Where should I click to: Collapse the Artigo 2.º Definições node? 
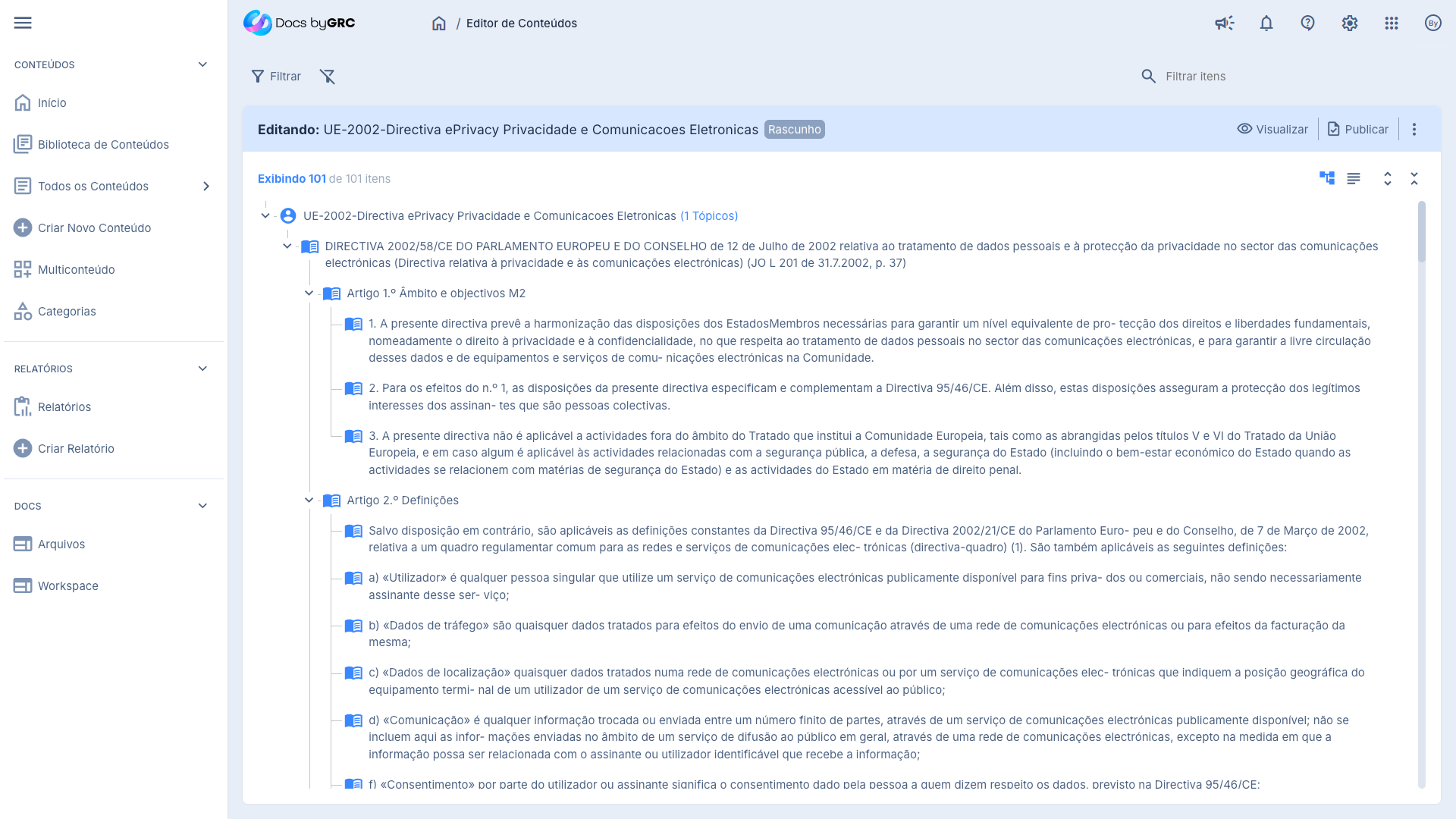[x=309, y=500]
